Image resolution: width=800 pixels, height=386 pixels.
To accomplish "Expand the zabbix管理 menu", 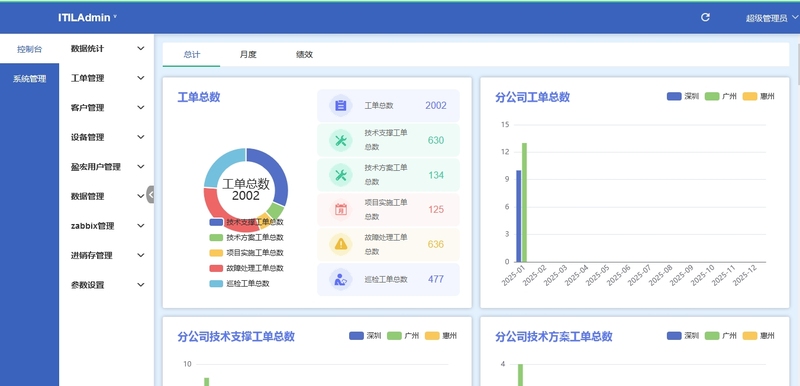I will [108, 226].
